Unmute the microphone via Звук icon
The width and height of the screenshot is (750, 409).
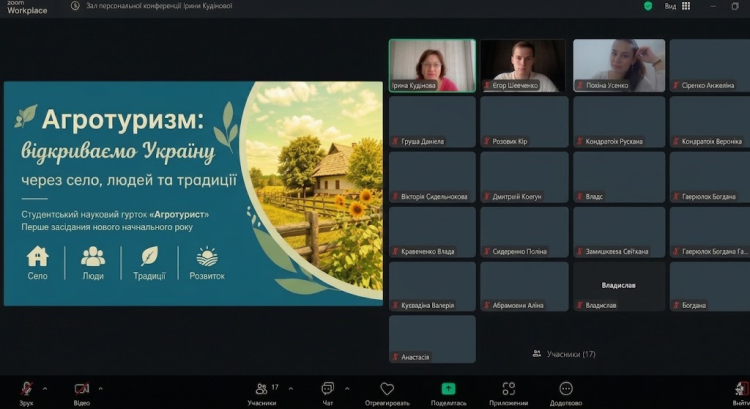coord(27,388)
